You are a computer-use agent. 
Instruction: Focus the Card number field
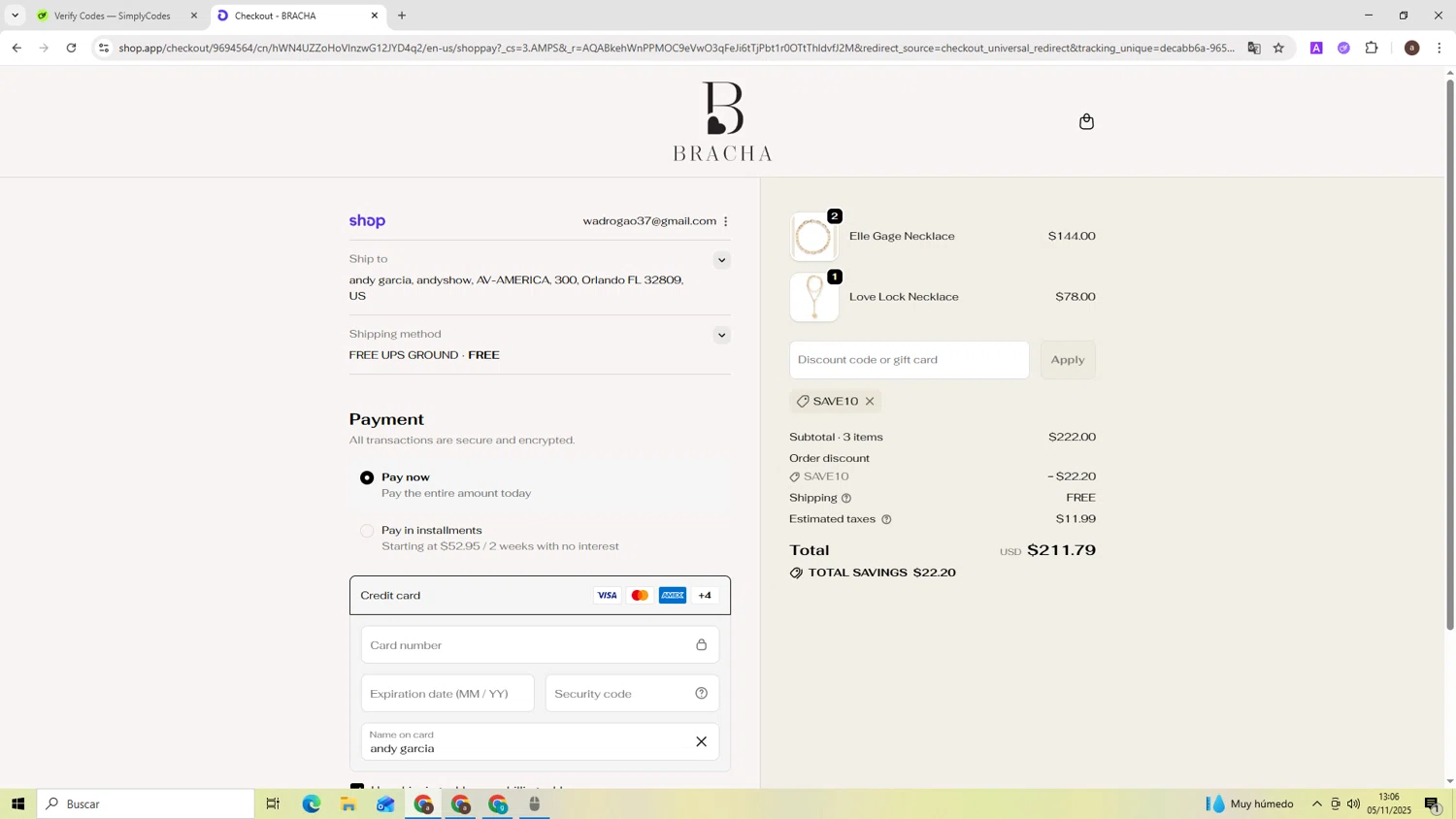click(540, 645)
